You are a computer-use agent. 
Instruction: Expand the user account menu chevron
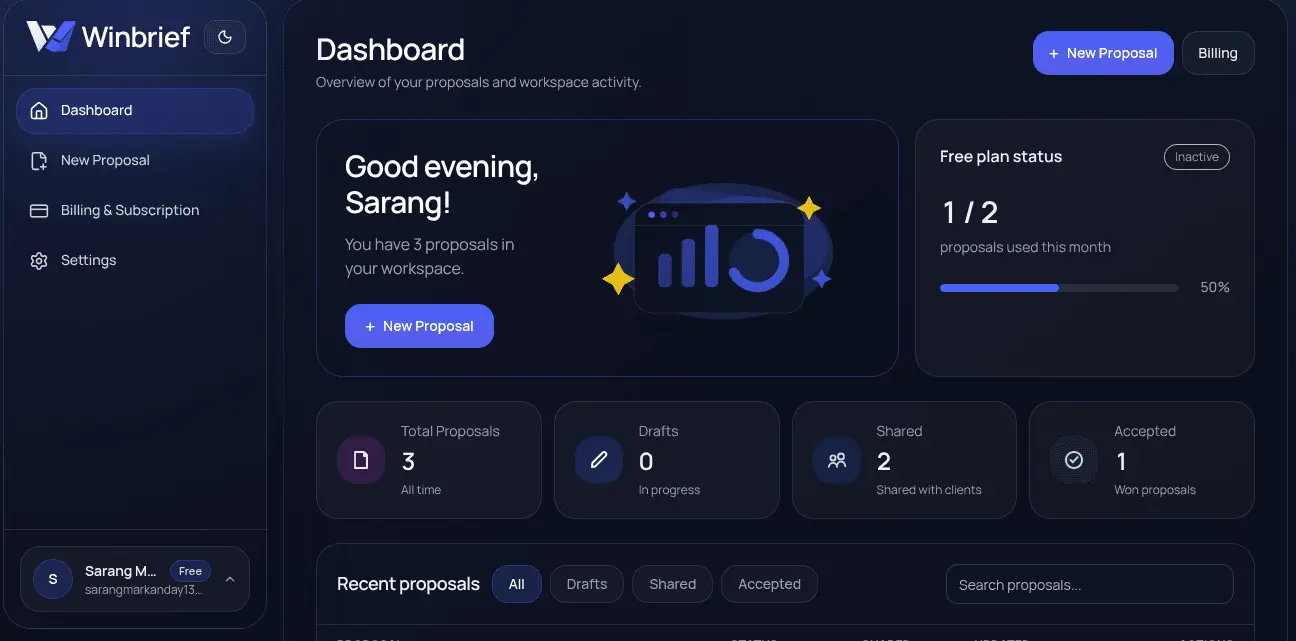point(230,579)
